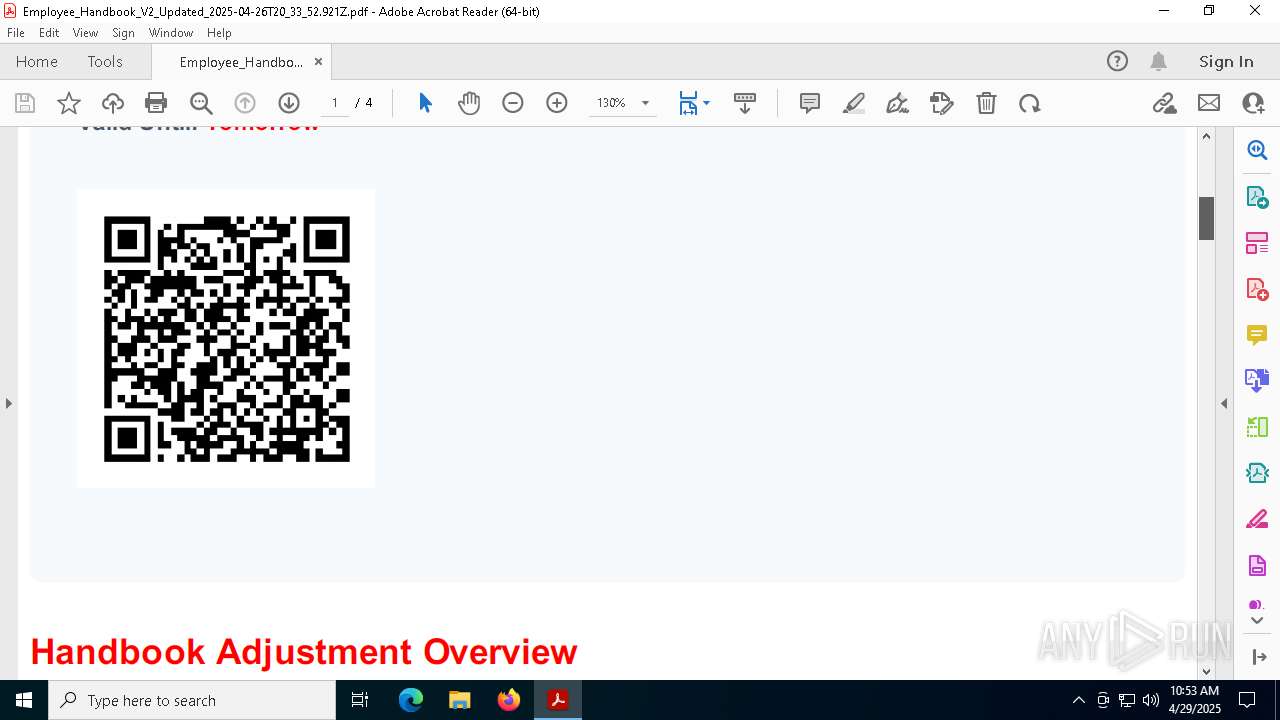The image size is (1280, 720).
Task: Open the share with others icon
Action: (x=1253, y=103)
